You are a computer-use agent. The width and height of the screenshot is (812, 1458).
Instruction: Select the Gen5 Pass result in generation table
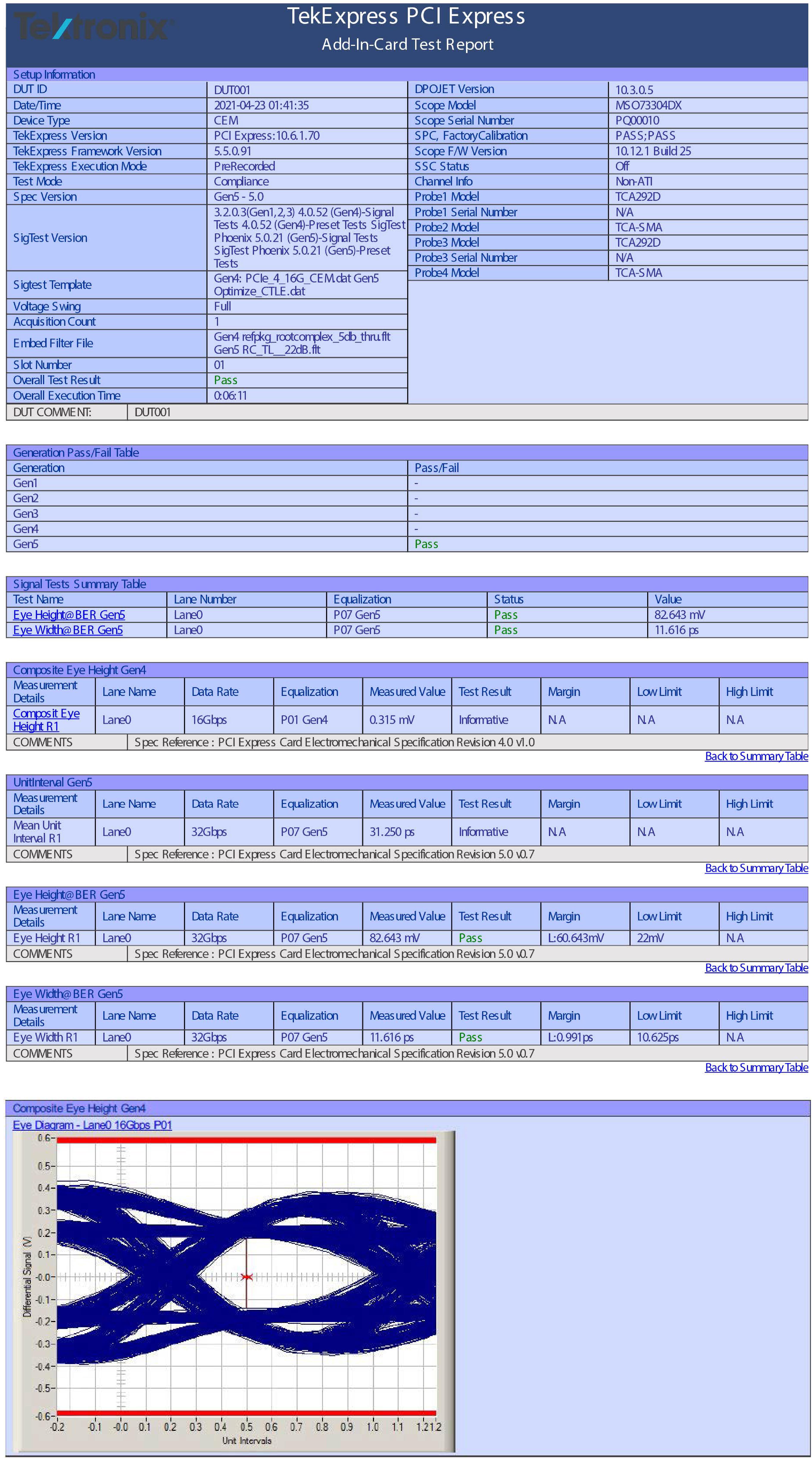click(426, 544)
